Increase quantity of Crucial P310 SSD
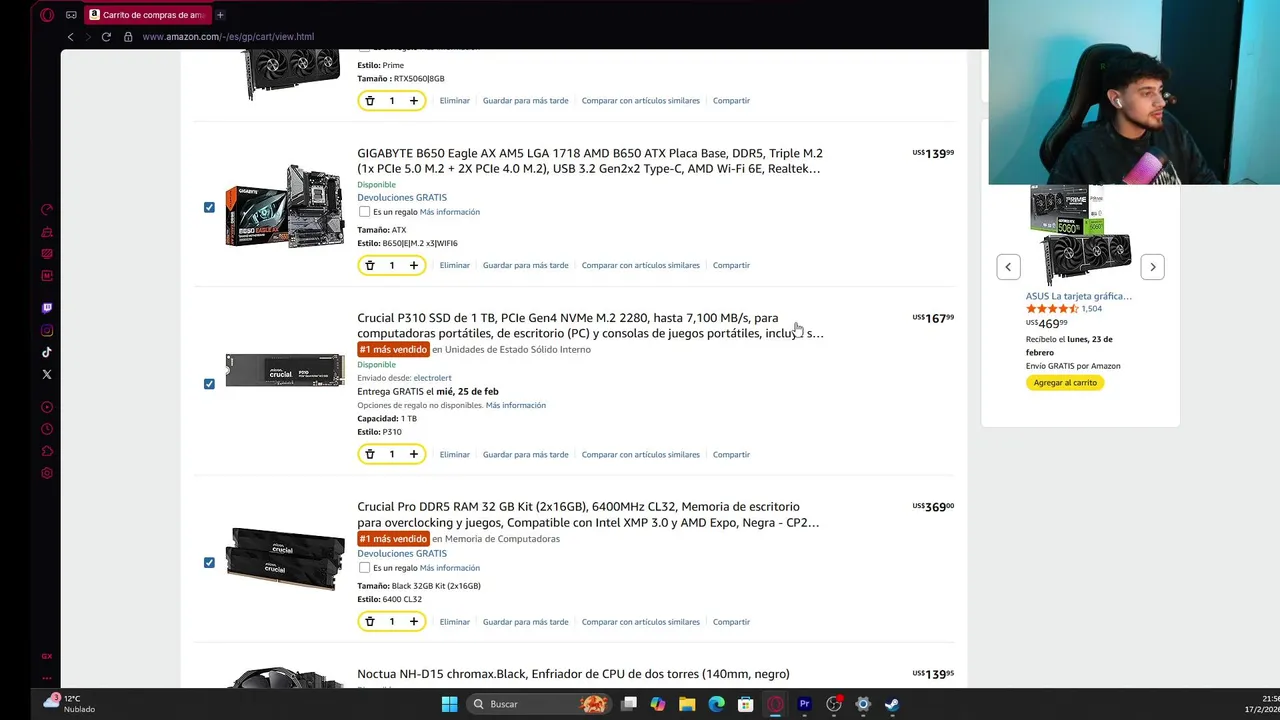1280x720 pixels. pyautogui.click(x=414, y=454)
